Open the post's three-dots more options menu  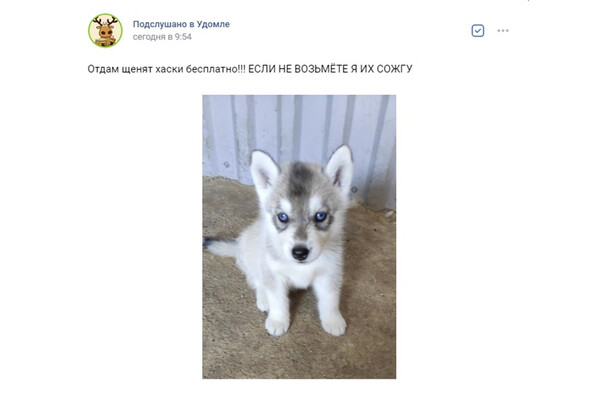pyautogui.click(x=503, y=31)
